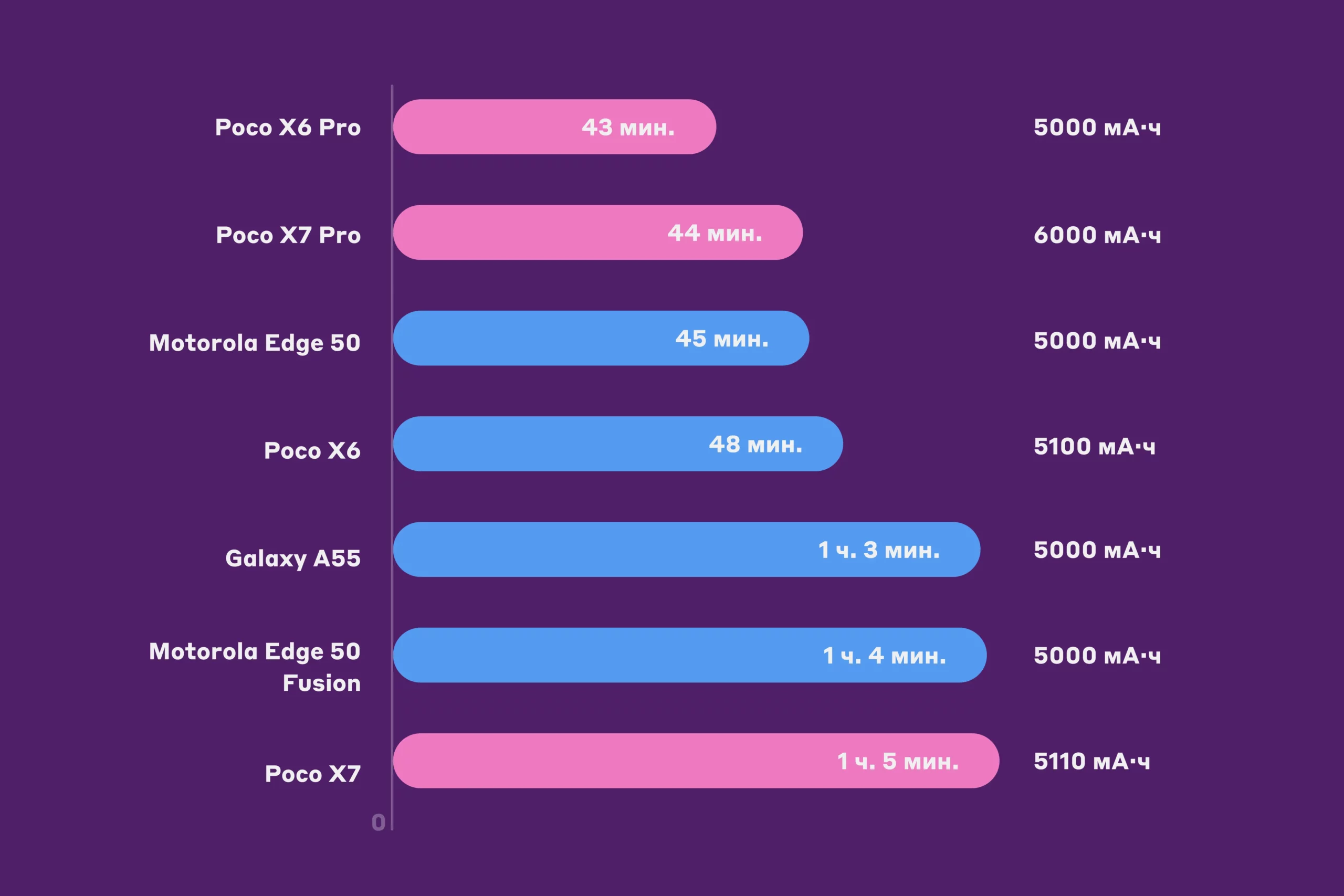Click the 6000 мА·ч capacity text
1344x896 pixels.
coord(1097,235)
